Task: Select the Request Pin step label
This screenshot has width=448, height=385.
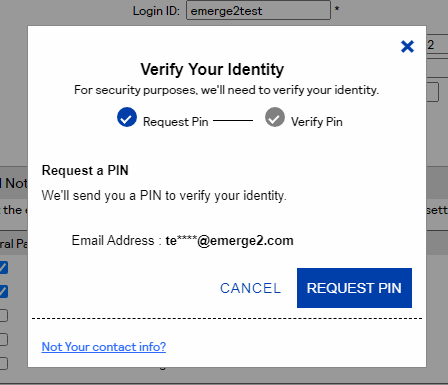Action: 176,122
